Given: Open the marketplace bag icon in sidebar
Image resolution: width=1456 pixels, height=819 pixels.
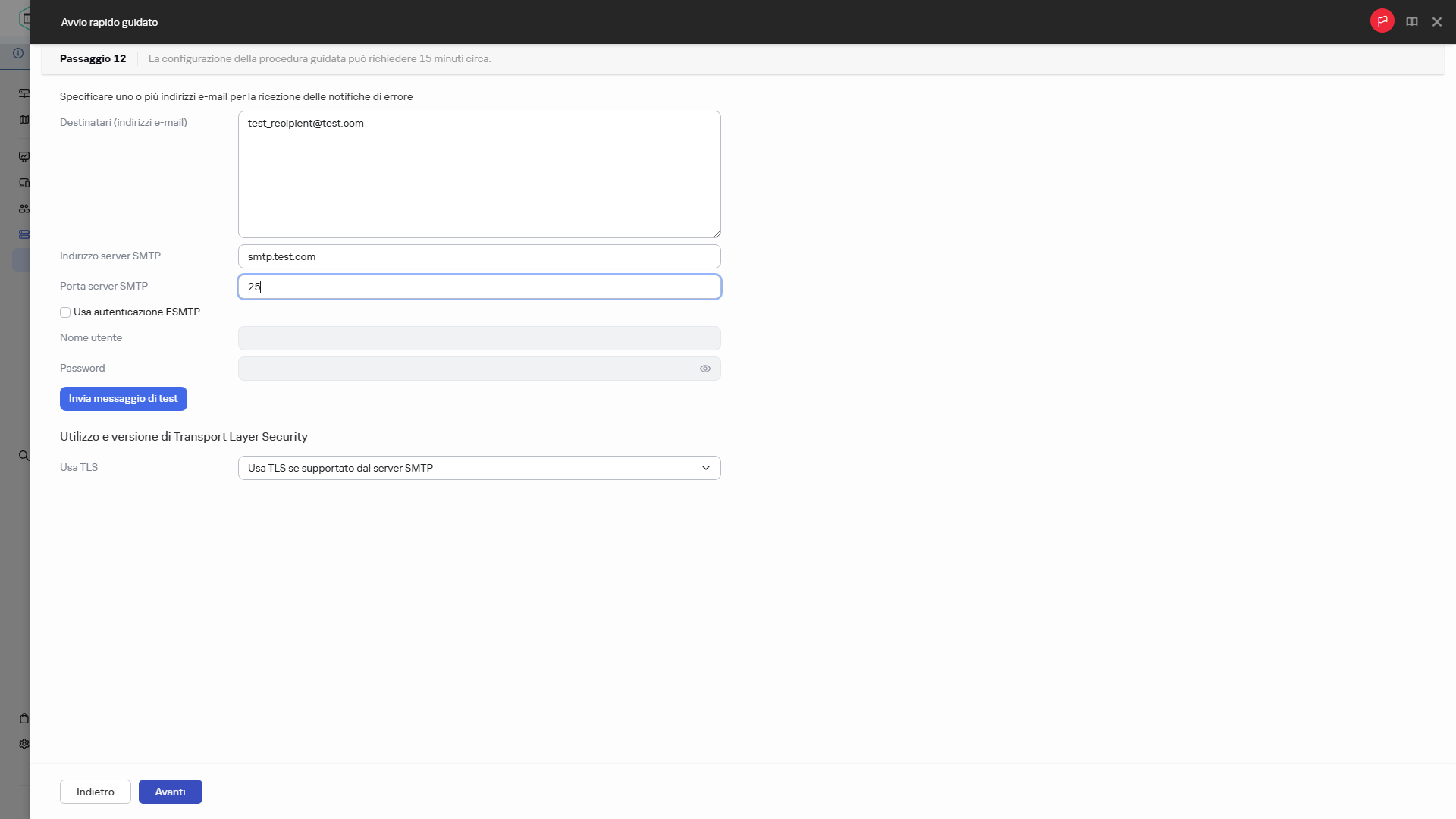Looking at the screenshot, I should [x=24, y=718].
